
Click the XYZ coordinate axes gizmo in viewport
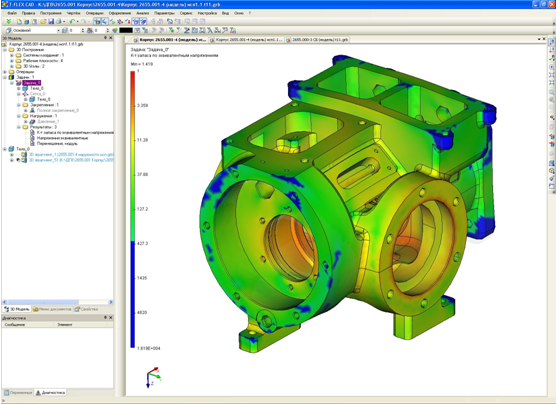click(x=153, y=377)
